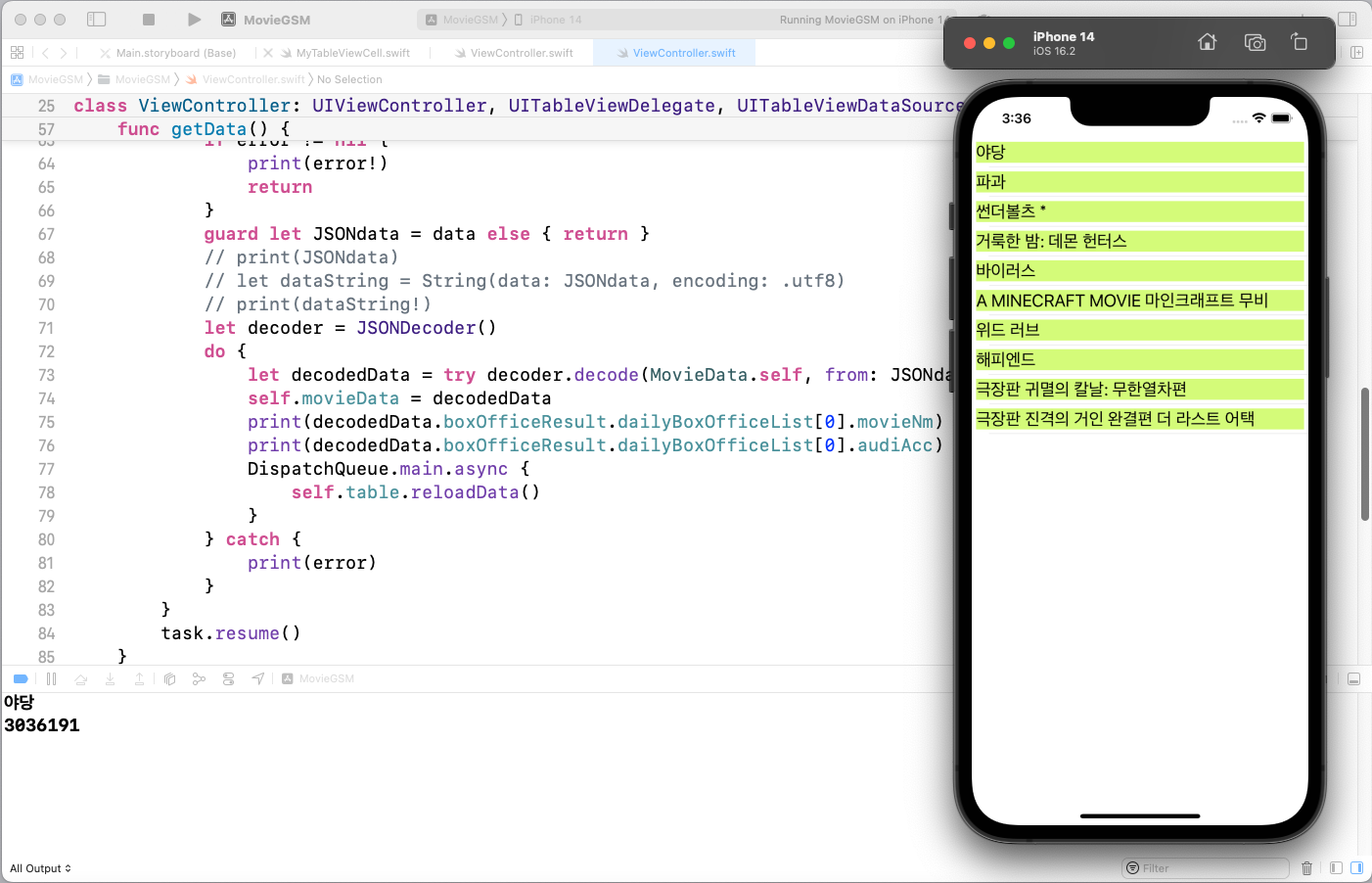Open the All Output console filter menu
This screenshot has width=1372, height=883.
click(x=40, y=868)
